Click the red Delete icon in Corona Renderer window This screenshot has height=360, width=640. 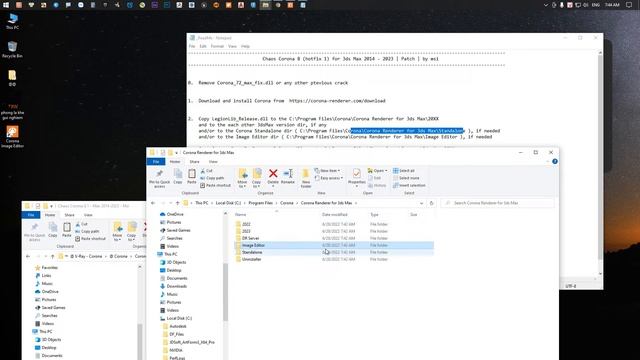click(x=273, y=176)
